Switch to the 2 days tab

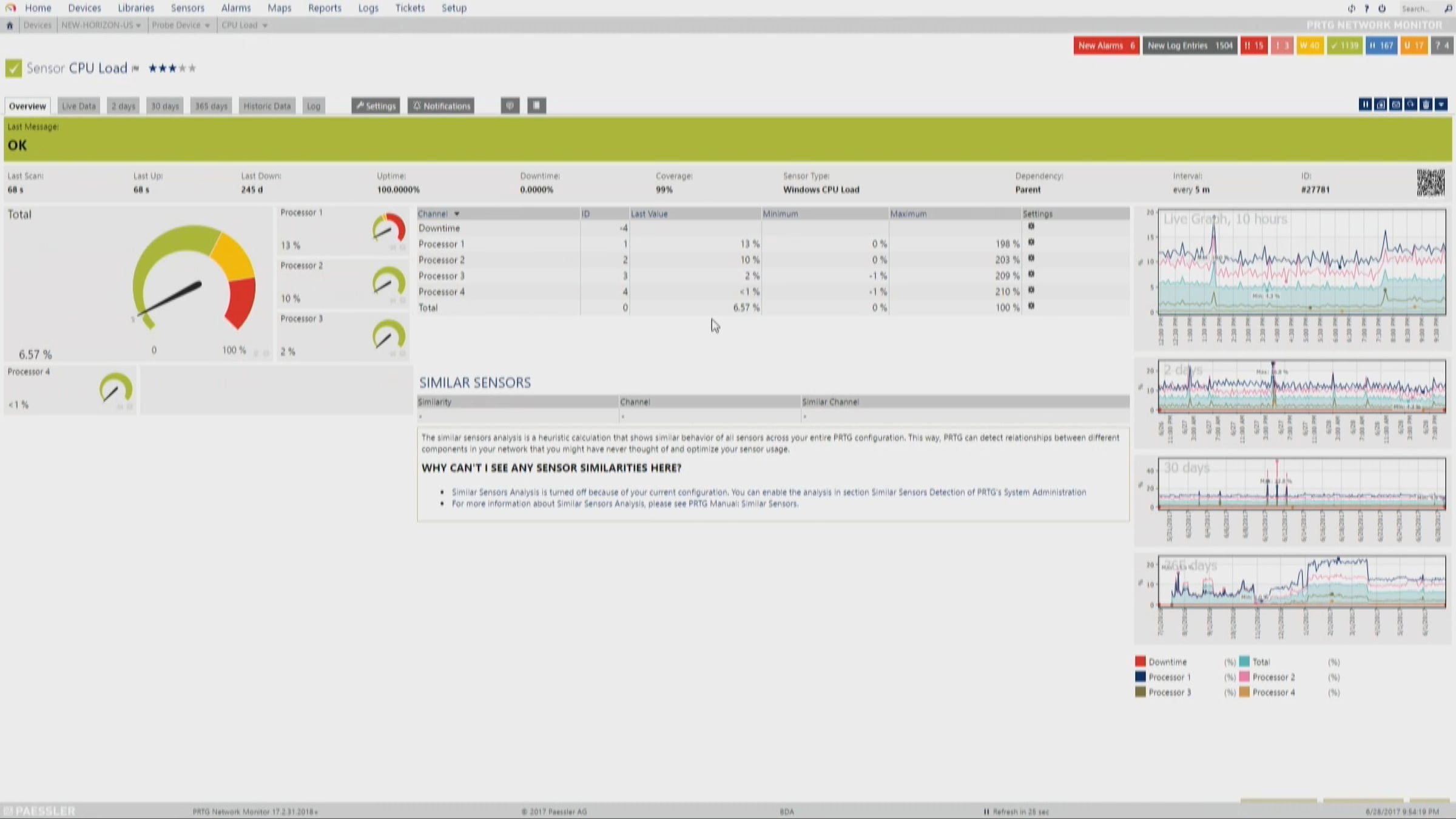123,106
